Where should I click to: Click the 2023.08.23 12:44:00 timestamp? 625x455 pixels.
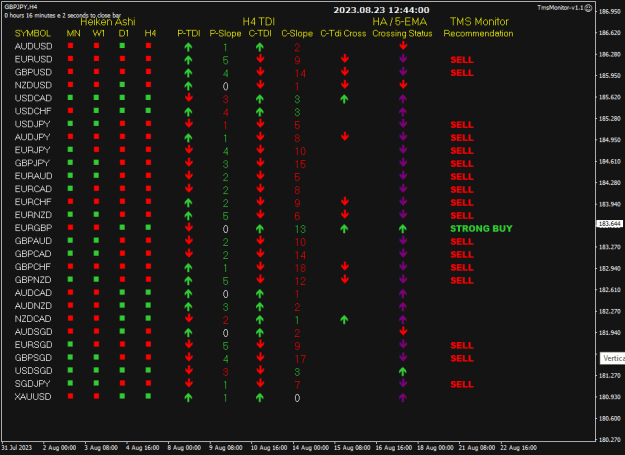[x=381, y=10]
